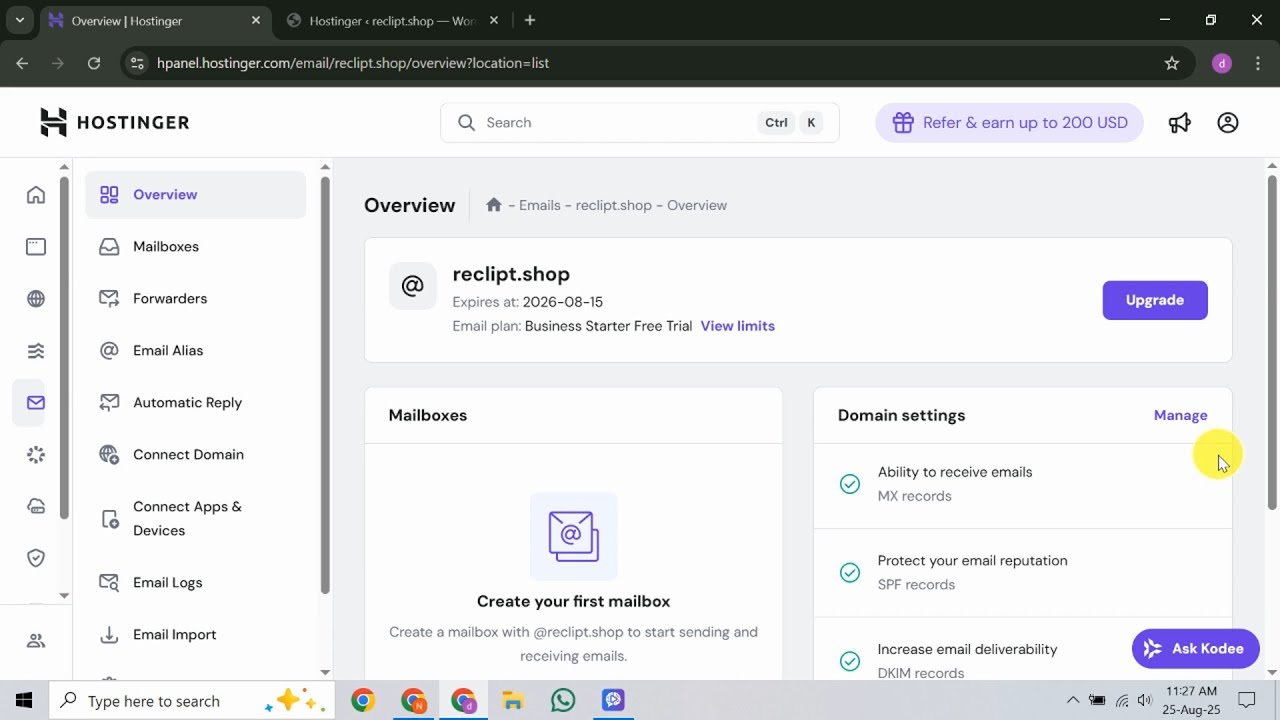The image size is (1280, 720).
Task: Focus the Hostinger Search field
Action: coord(640,123)
